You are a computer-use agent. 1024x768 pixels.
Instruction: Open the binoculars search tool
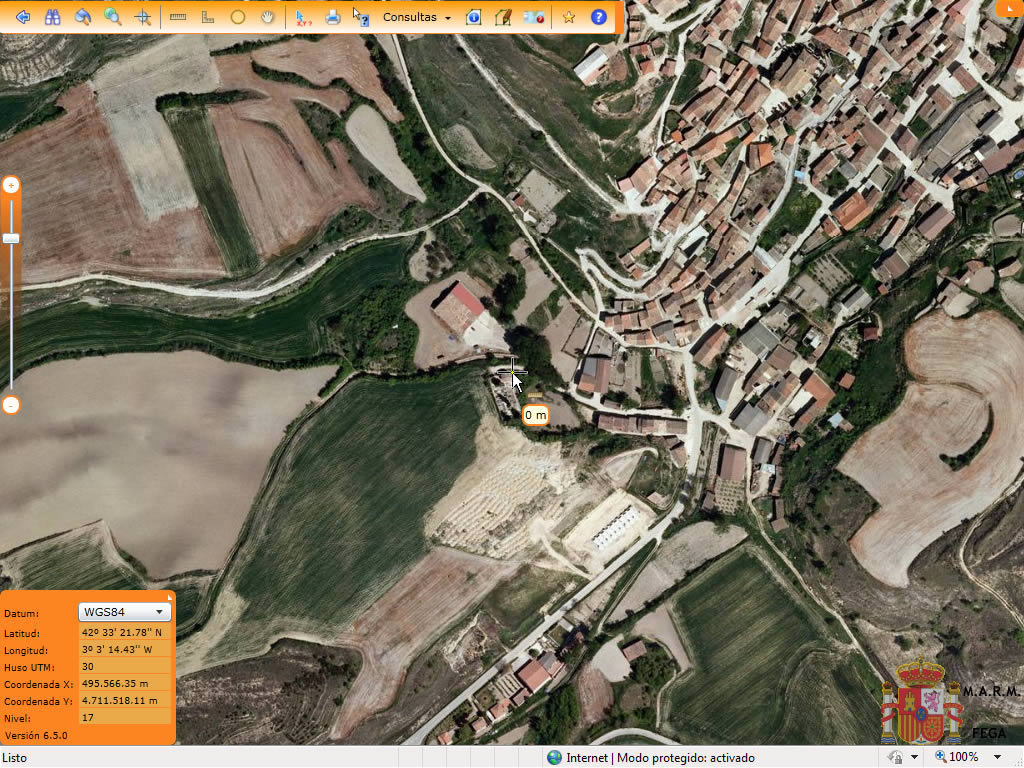click(x=53, y=17)
